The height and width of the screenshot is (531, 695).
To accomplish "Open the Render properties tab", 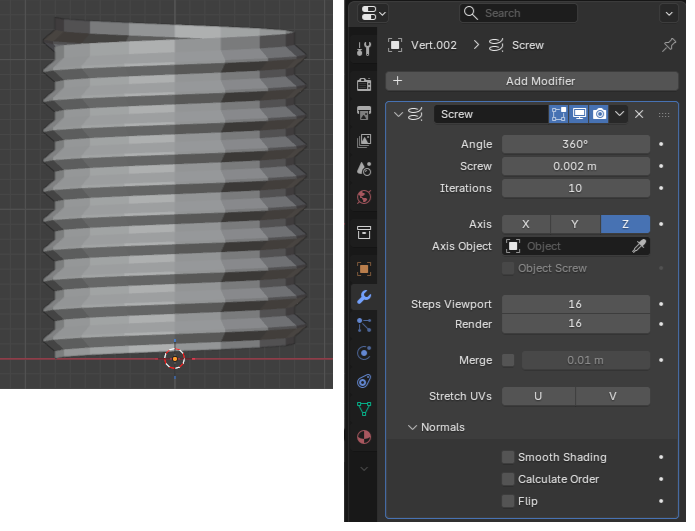I will coord(364,83).
